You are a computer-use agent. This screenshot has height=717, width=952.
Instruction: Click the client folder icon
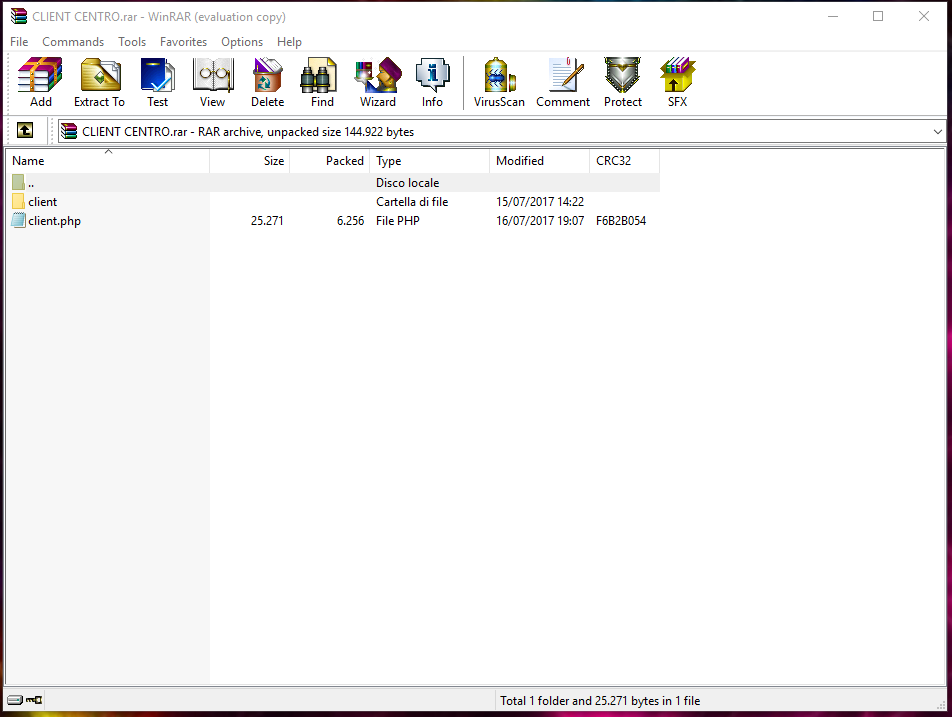point(18,202)
